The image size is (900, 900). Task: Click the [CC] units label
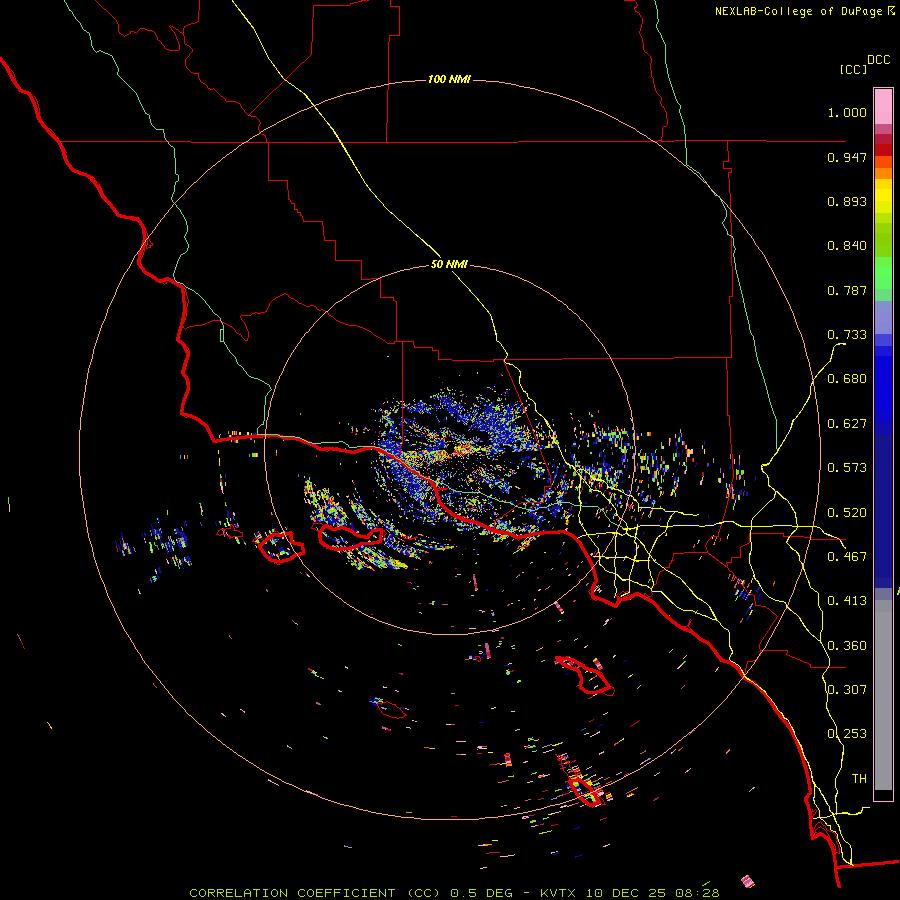tap(853, 69)
